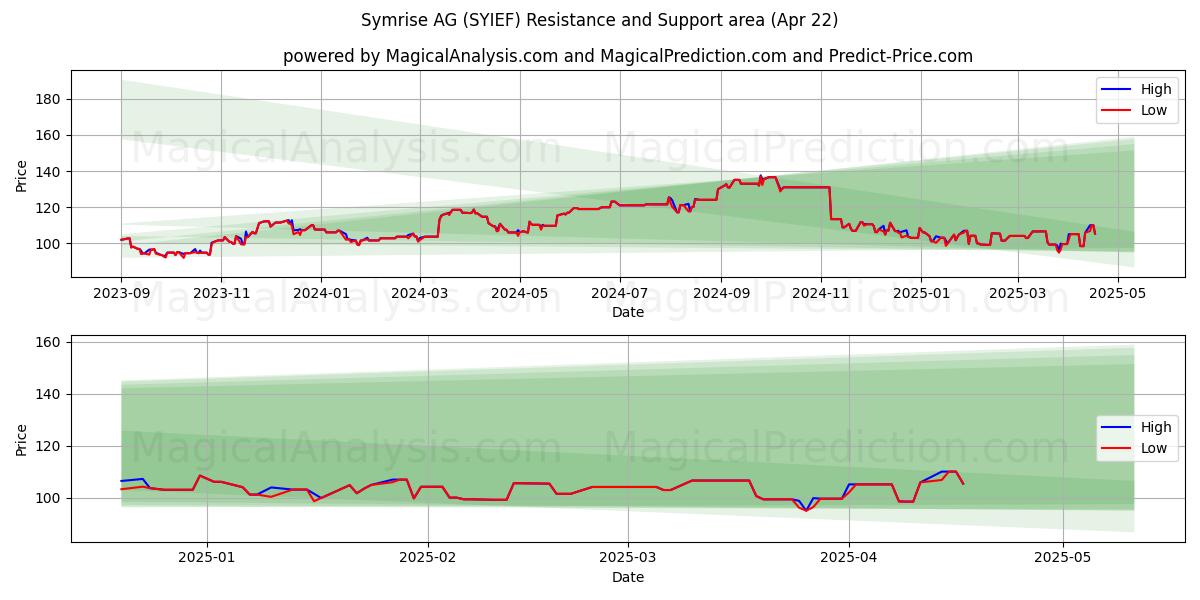
Task: Click the blue High line sample in lower legend
Action: (x=1117, y=428)
